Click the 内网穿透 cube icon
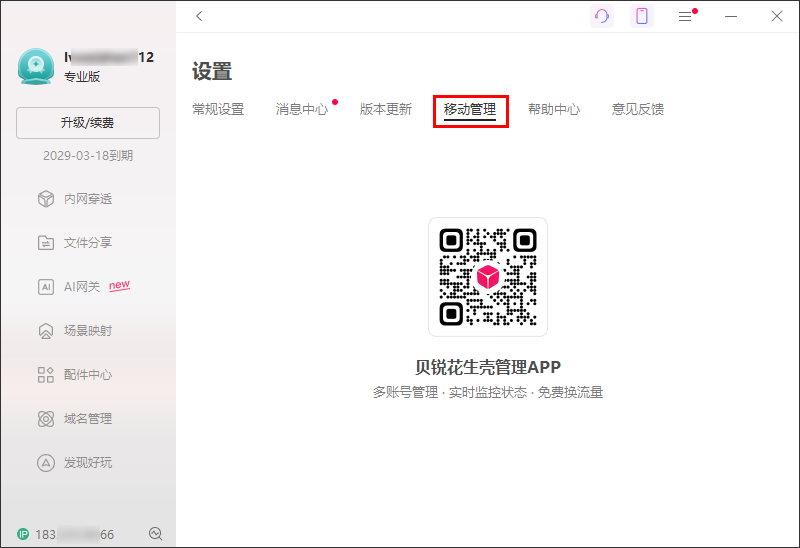The height and width of the screenshot is (548, 800). (x=46, y=199)
